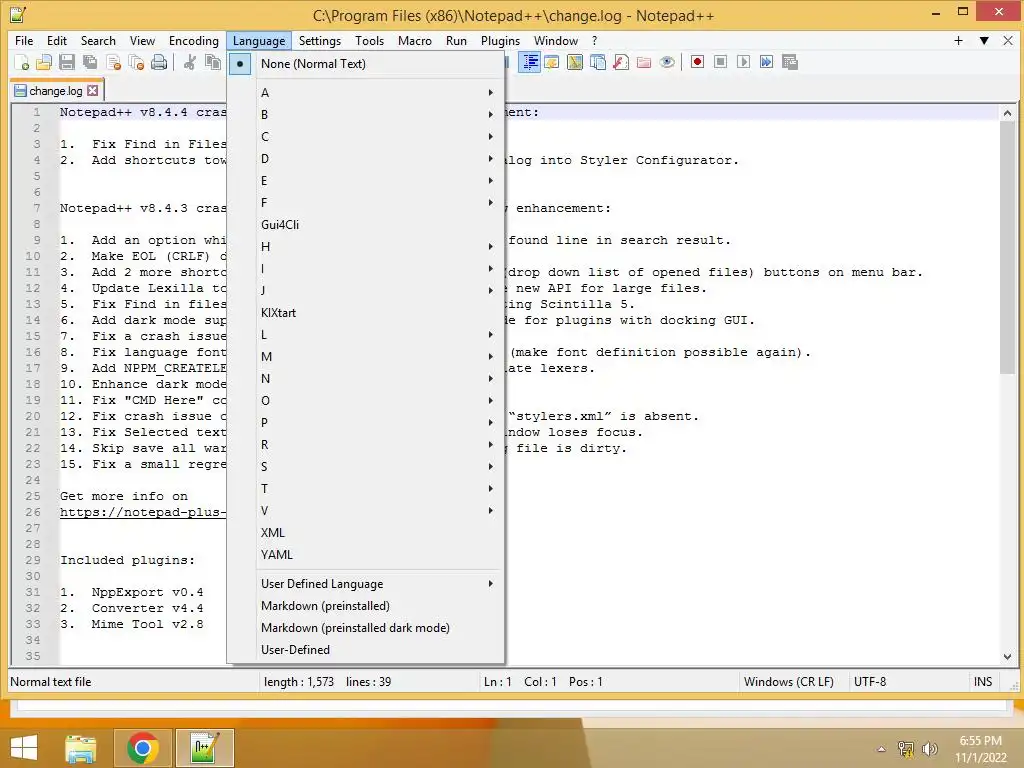This screenshot has width=1024, height=768.
Task: Open the Function List icon
Action: (x=621, y=62)
